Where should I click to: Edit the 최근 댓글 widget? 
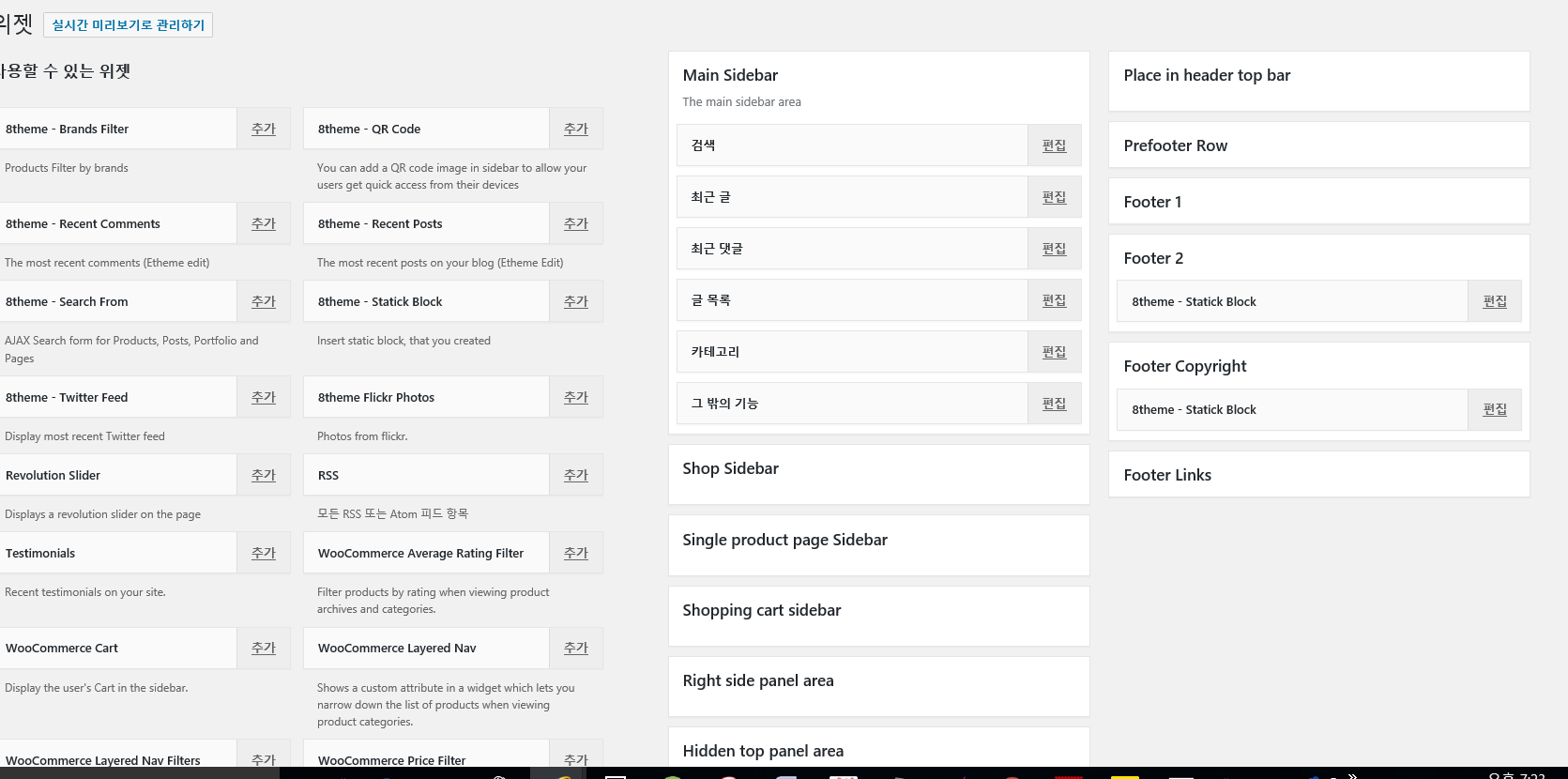click(x=1055, y=249)
